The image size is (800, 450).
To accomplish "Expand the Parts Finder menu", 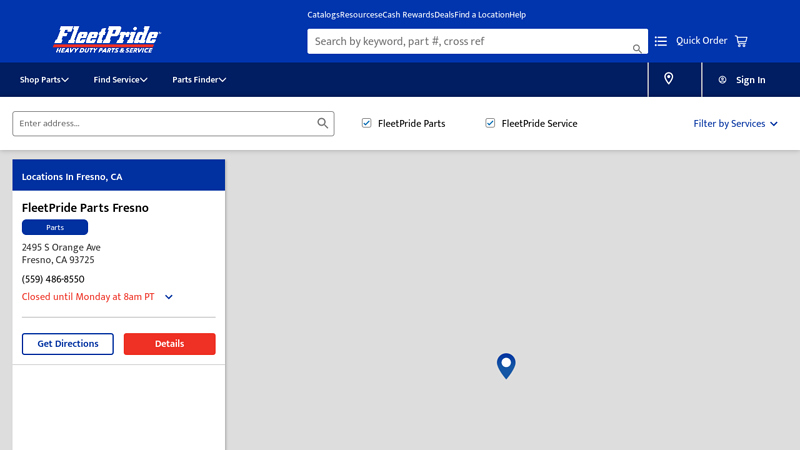I will (199, 80).
